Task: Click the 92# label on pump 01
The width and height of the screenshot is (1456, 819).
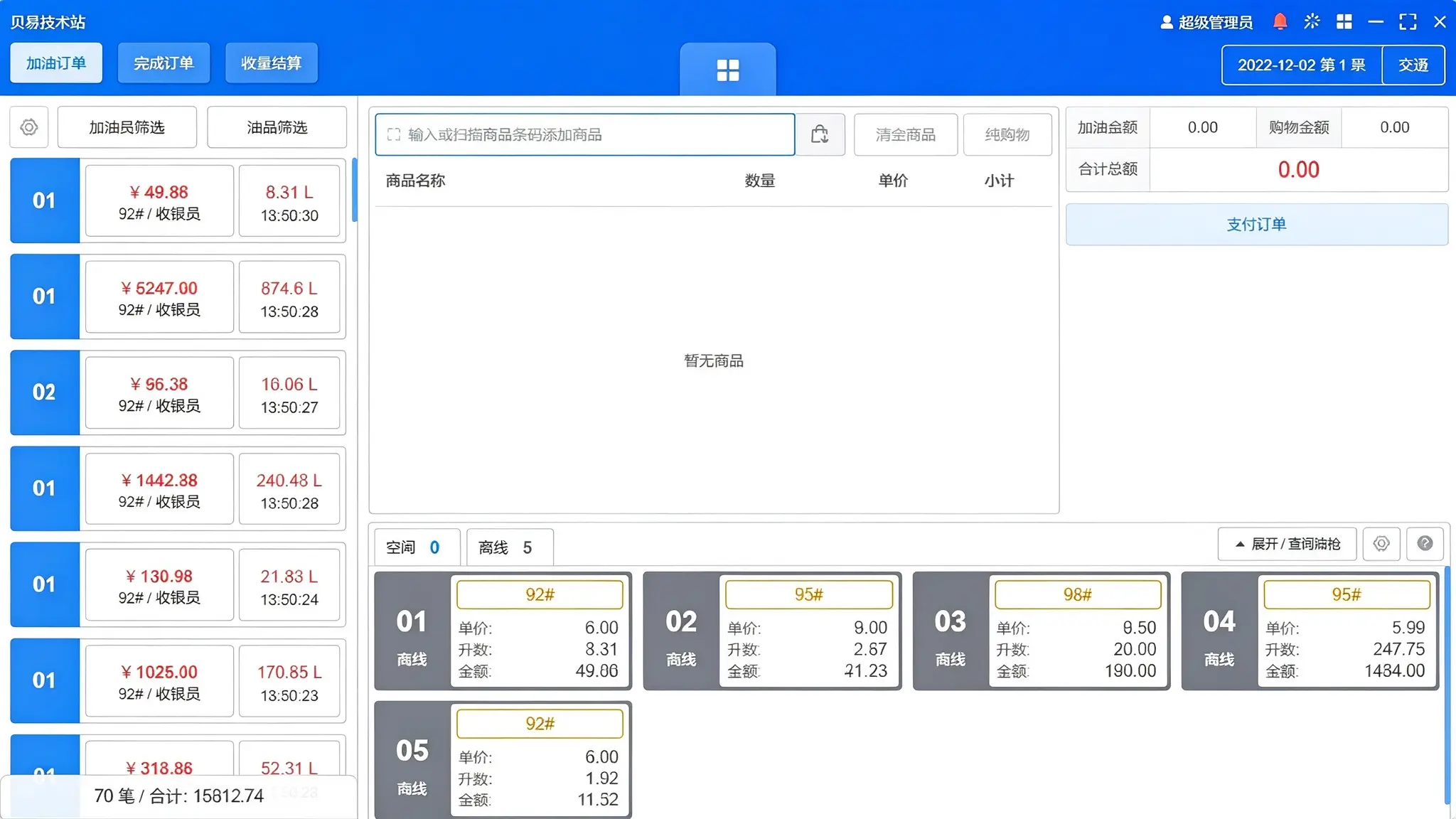Action: coord(540,594)
